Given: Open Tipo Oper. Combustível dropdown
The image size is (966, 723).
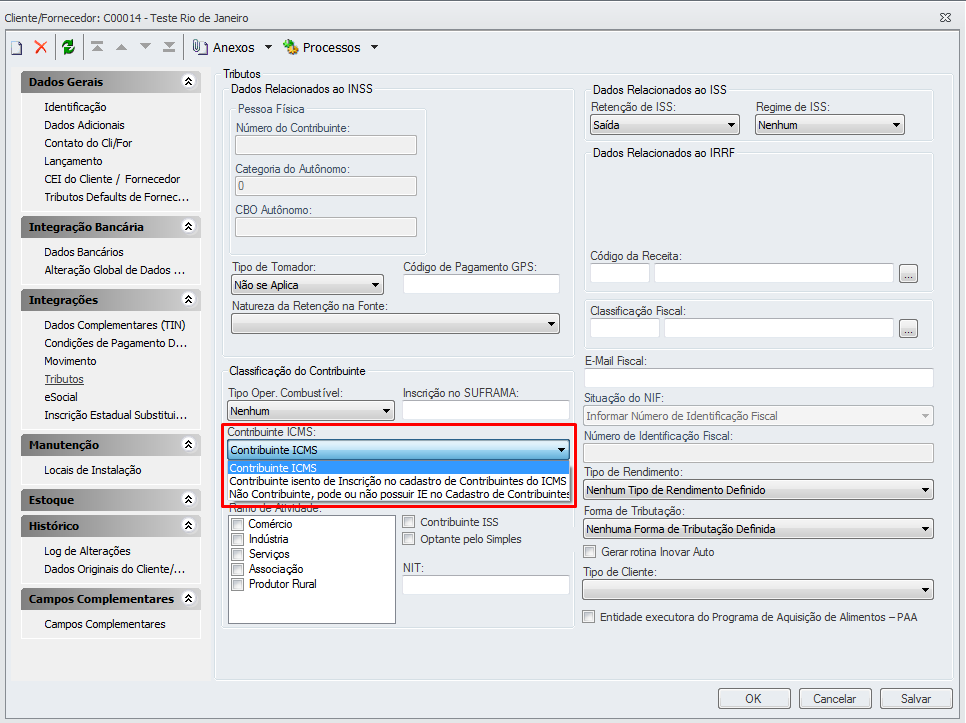Looking at the screenshot, I should pos(310,411).
